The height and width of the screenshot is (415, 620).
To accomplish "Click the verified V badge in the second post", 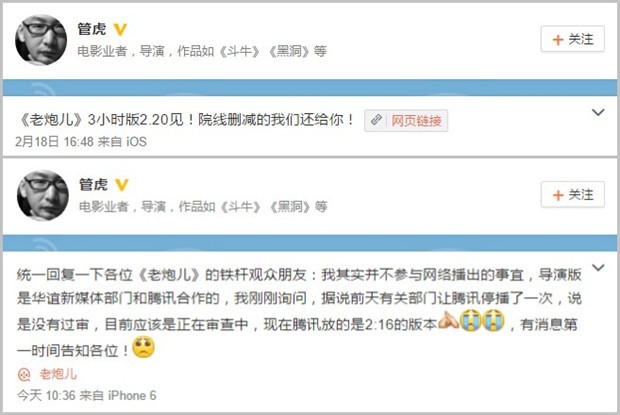I will tap(122, 185).
